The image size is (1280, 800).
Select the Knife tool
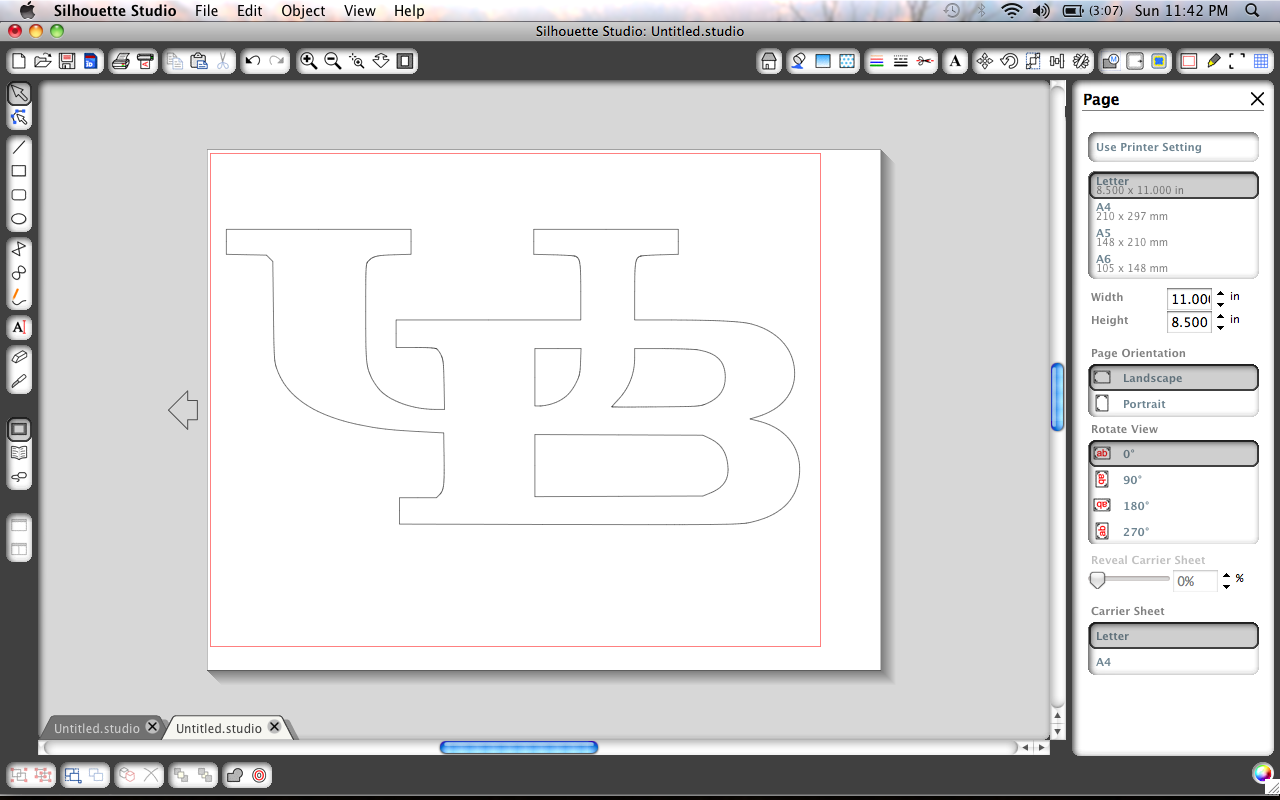(19, 381)
